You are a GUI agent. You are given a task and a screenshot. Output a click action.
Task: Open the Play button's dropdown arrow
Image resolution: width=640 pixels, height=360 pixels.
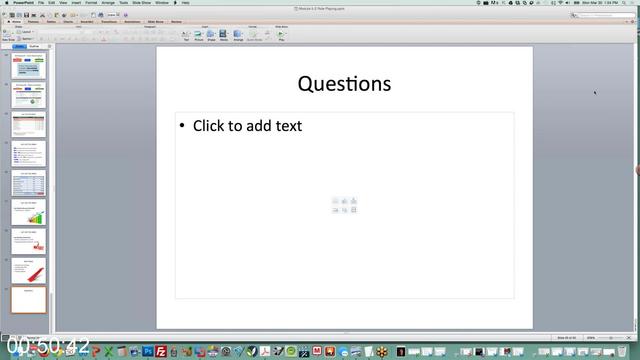[x=286, y=33]
